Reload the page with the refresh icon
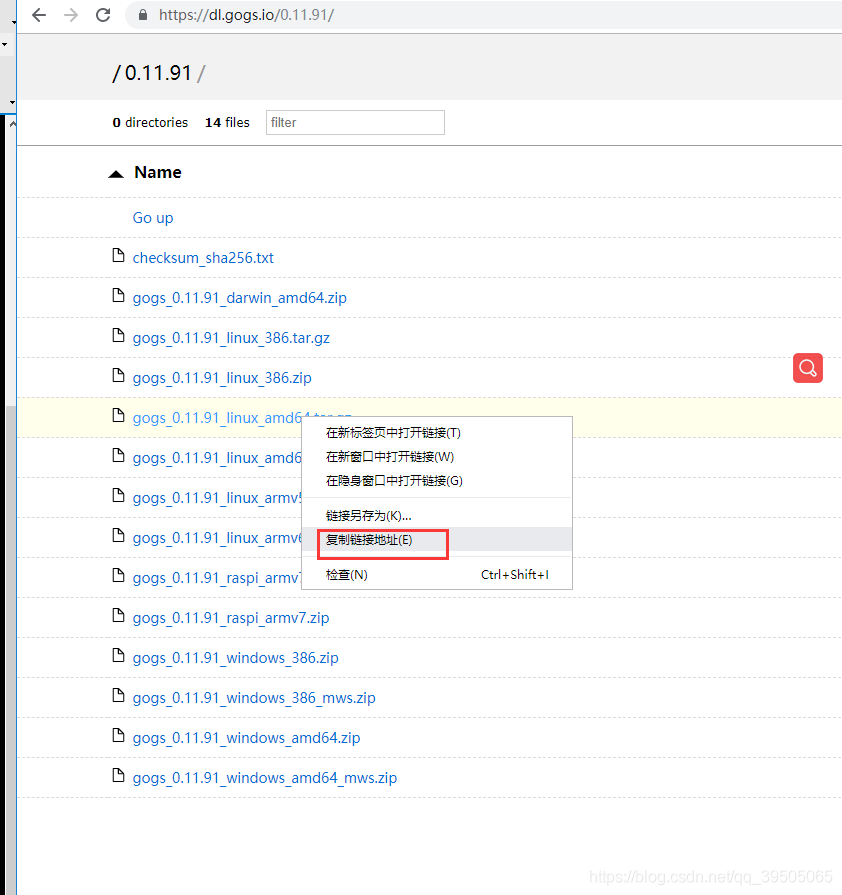Image resolution: width=842 pixels, height=895 pixels. coord(103,15)
